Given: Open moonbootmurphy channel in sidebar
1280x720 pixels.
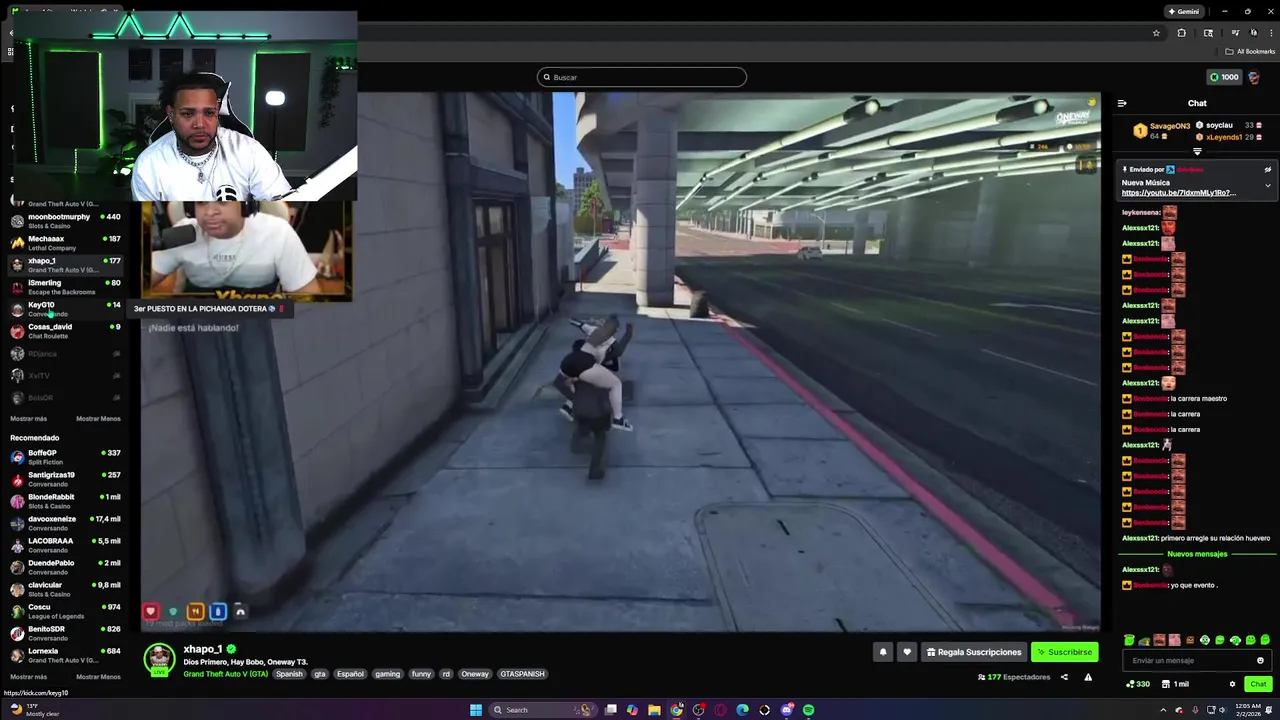Looking at the screenshot, I should pyautogui.click(x=66, y=221).
